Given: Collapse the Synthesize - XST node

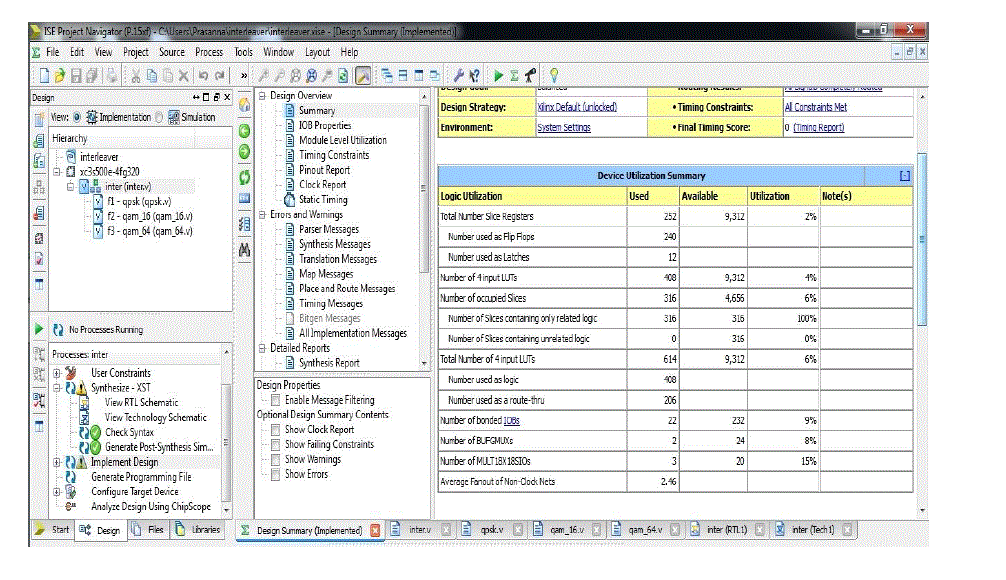Looking at the screenshot, I should pos(57,388).
